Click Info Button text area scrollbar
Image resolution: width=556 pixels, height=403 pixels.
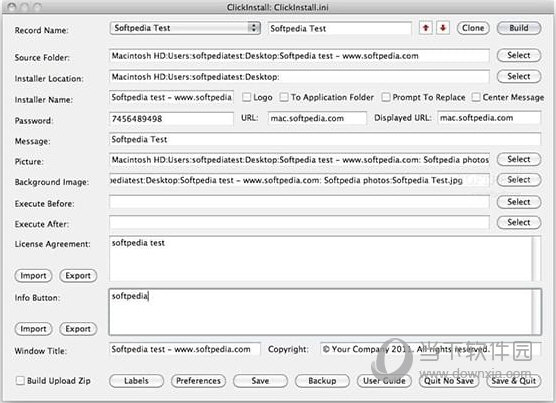point(537,312)
